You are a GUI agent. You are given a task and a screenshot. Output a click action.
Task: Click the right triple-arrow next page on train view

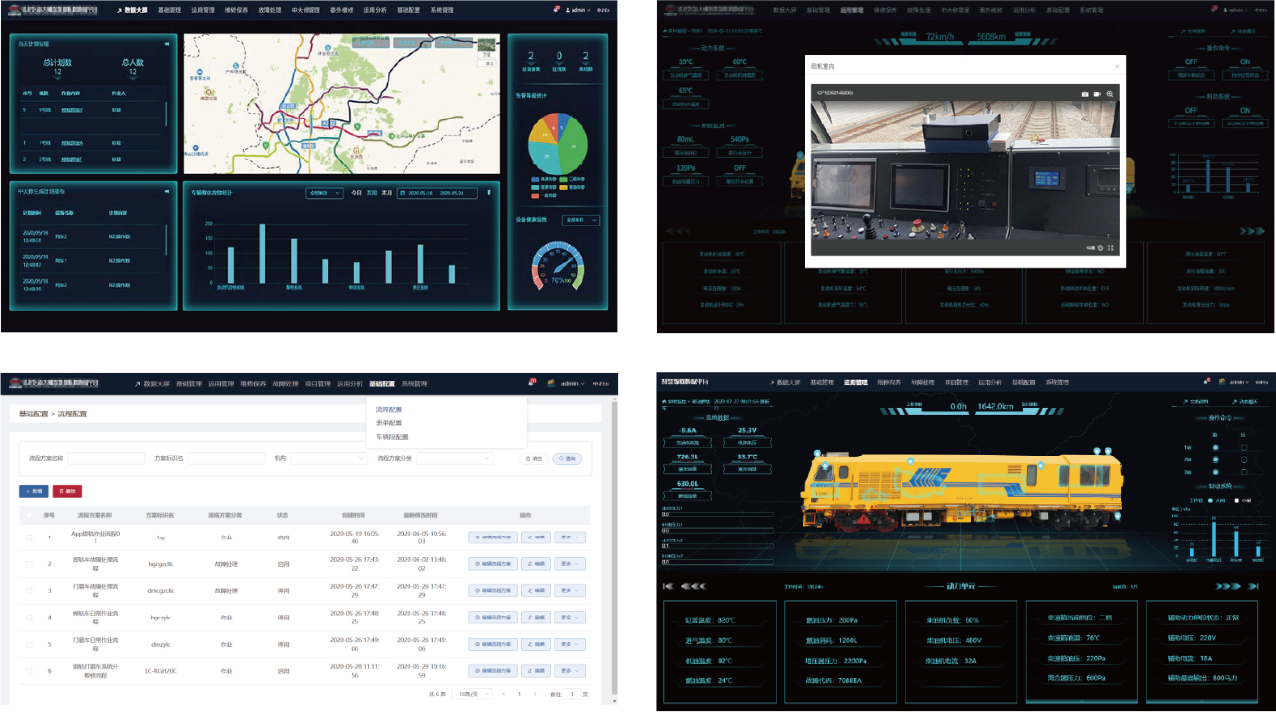(x=1224, y=586)
